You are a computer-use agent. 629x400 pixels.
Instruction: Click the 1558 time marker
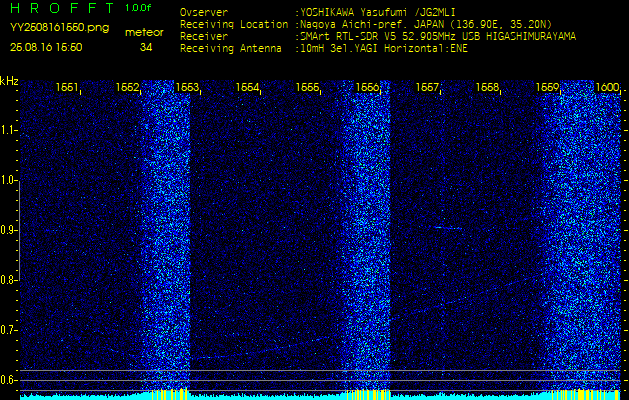click(488, 87)
